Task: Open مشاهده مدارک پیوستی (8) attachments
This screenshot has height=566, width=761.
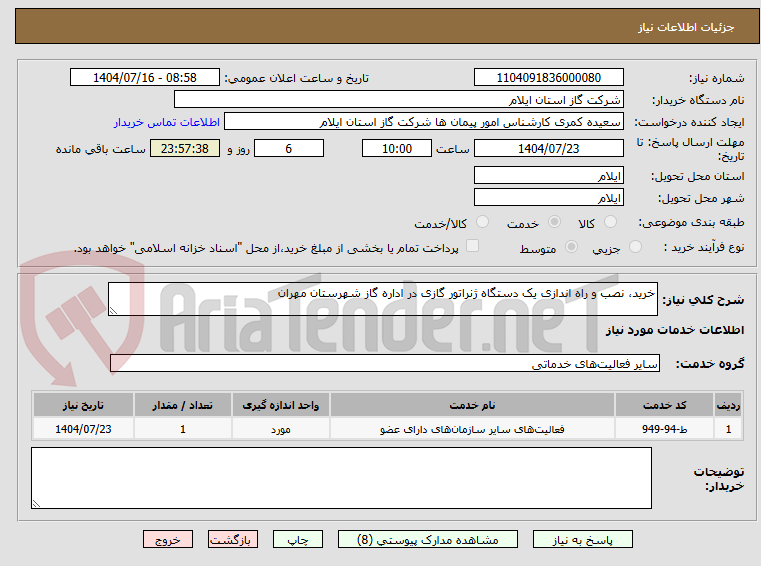Action: [428, 539]
